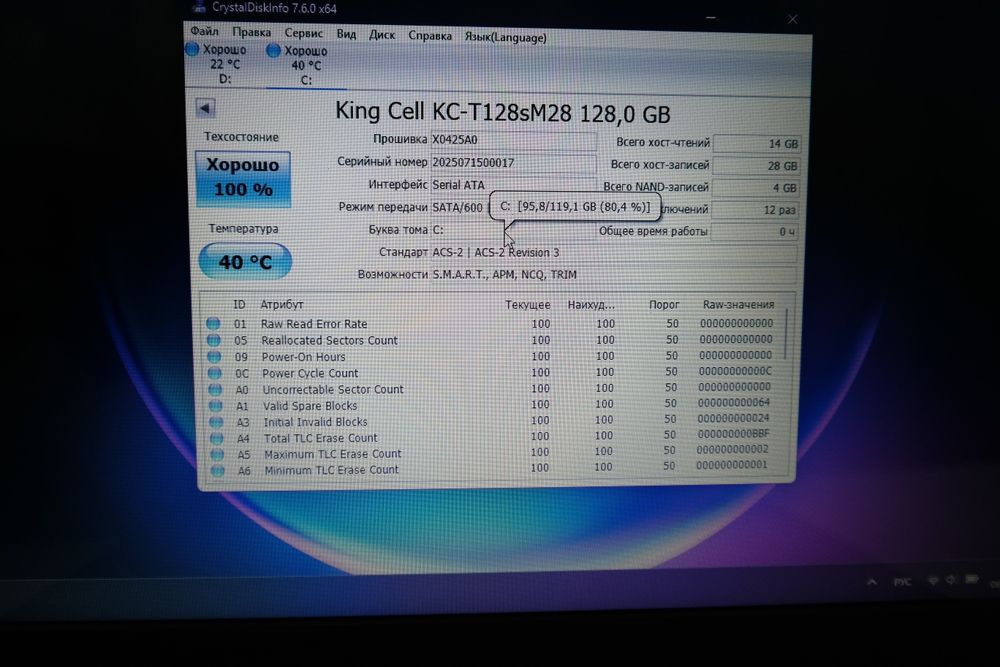The image size is (1000, 667).
Task: Click the Атрибут column header
Action: pyautogui.click(x=282, y=305)
